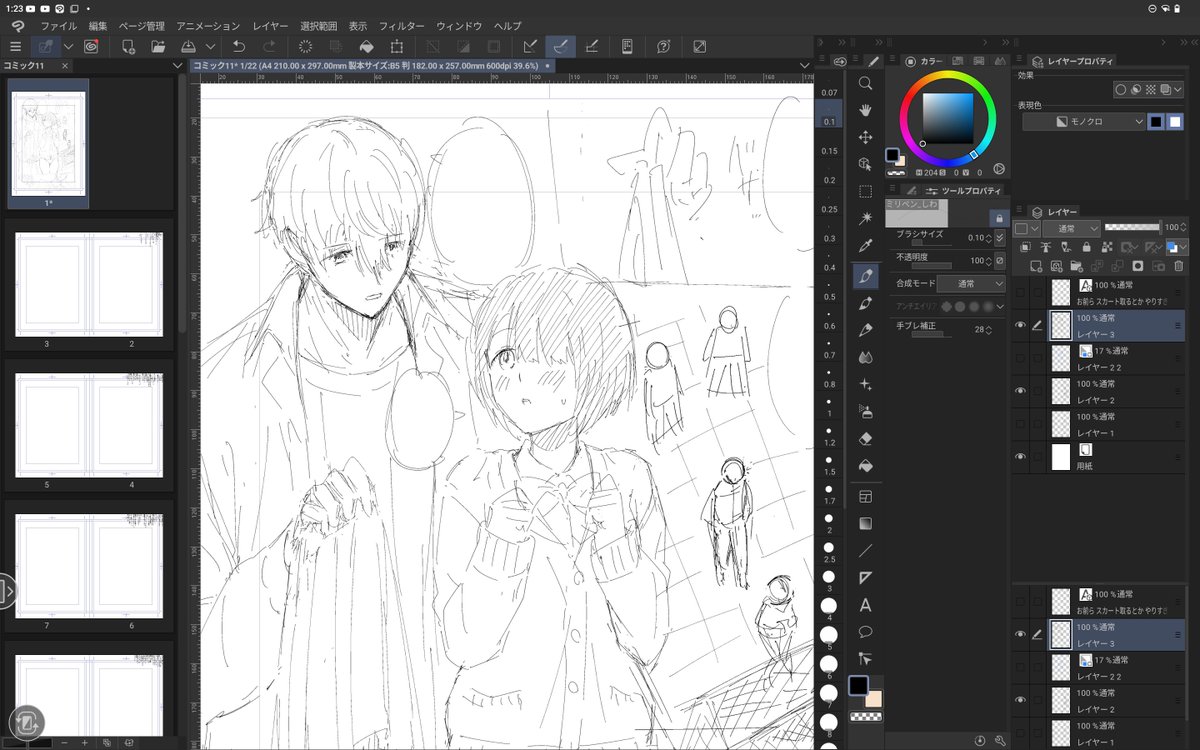Toggle visibility eye of レイヤー 3 in lower layer list
The image size is (1200, 750).
[1020, 634]
